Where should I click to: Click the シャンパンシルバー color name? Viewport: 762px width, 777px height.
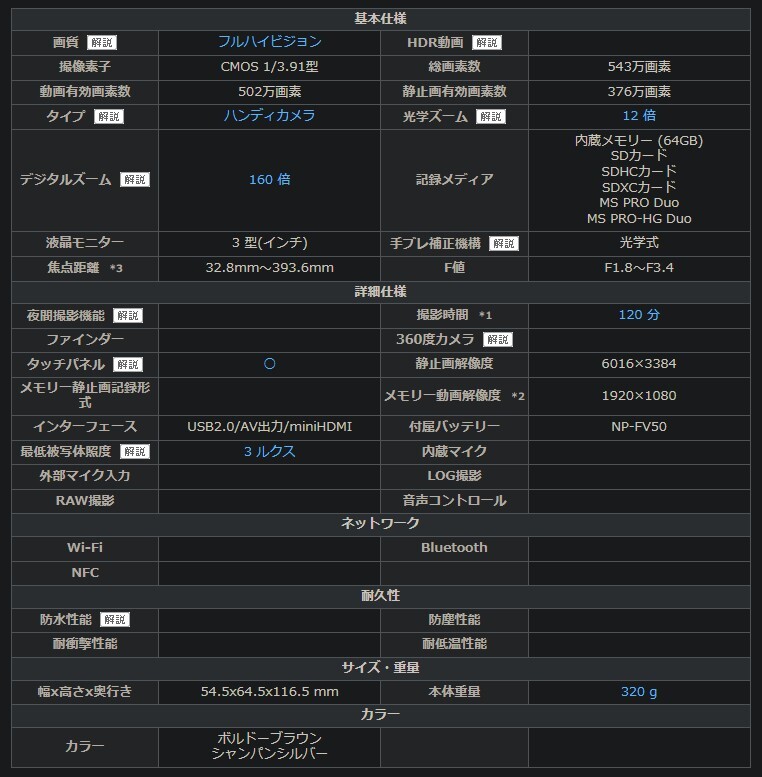[270, 754]
